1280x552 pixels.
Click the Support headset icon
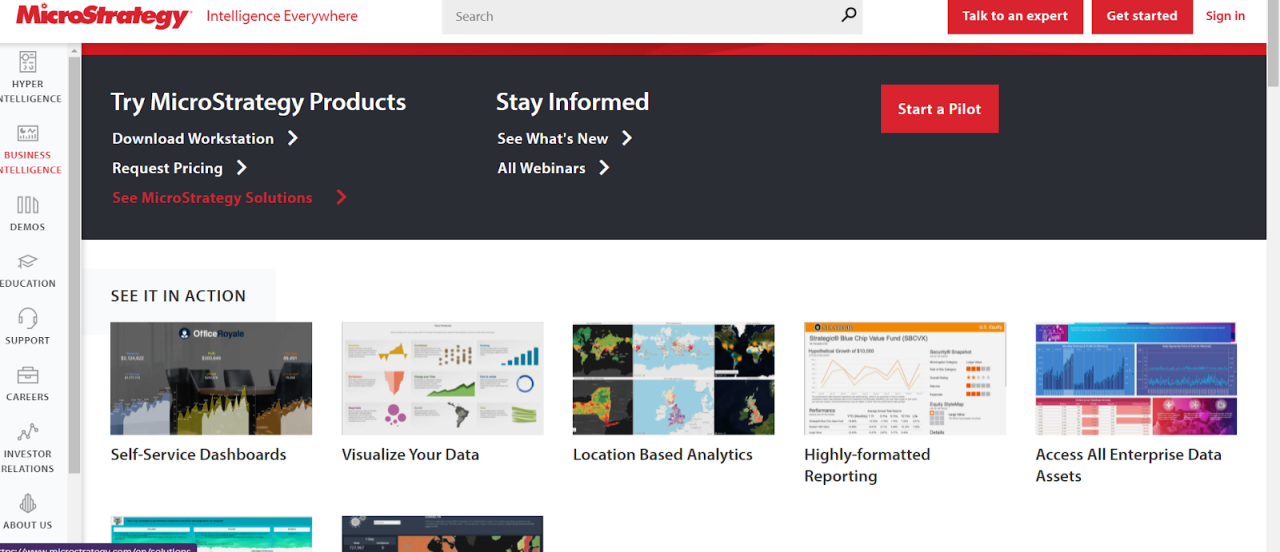coord(28,318)
